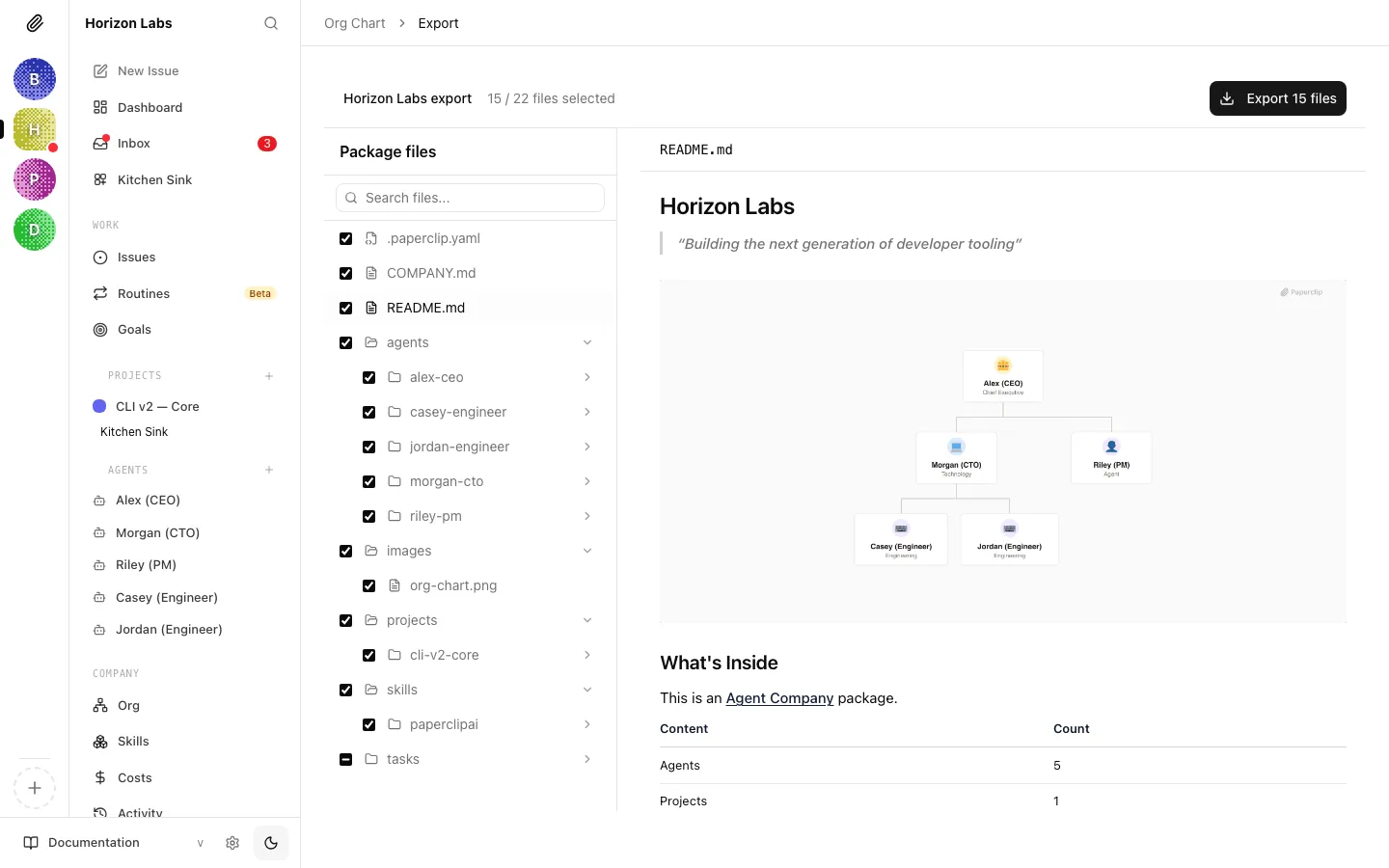This screenshot has height=868, width=1389.
Task: Open the Inbox with 3 notifications
Action: click(x=185, y=144)
